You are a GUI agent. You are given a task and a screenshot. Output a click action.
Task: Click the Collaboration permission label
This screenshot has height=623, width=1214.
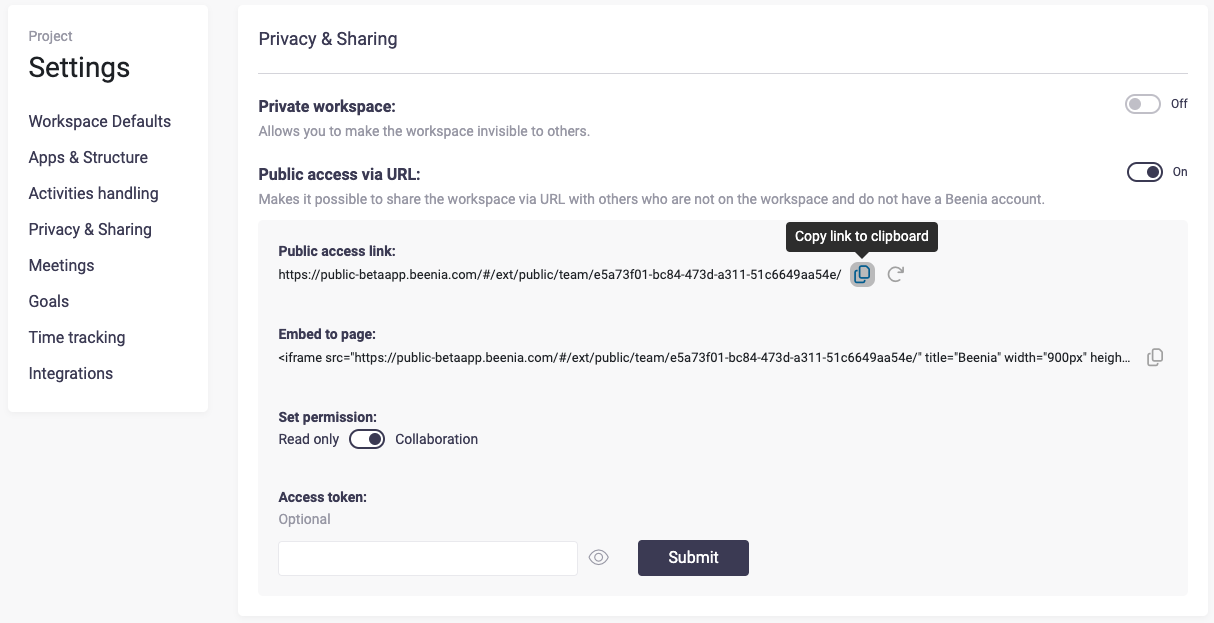[x=436, y=439]
